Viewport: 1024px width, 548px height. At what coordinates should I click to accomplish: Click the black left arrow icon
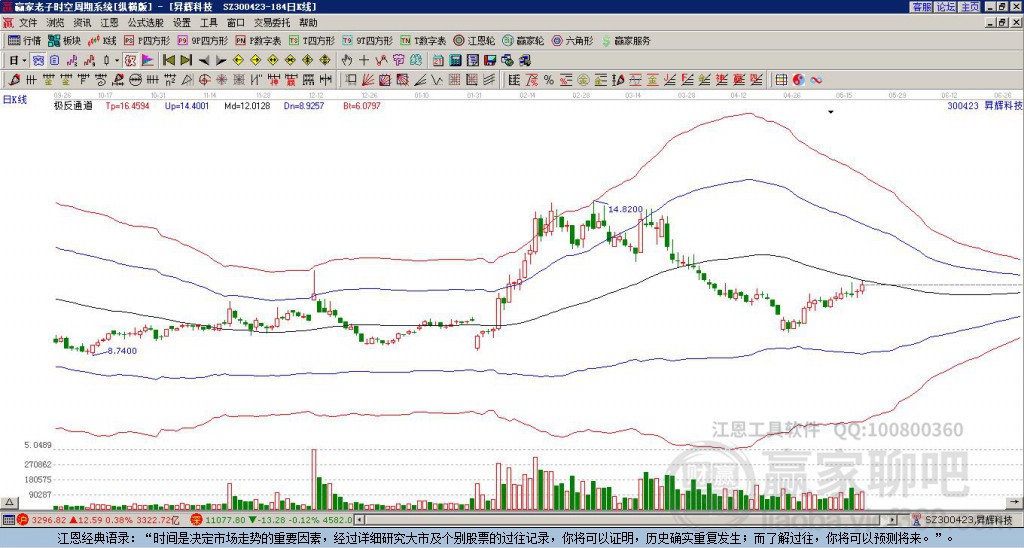tap(204, 61)
